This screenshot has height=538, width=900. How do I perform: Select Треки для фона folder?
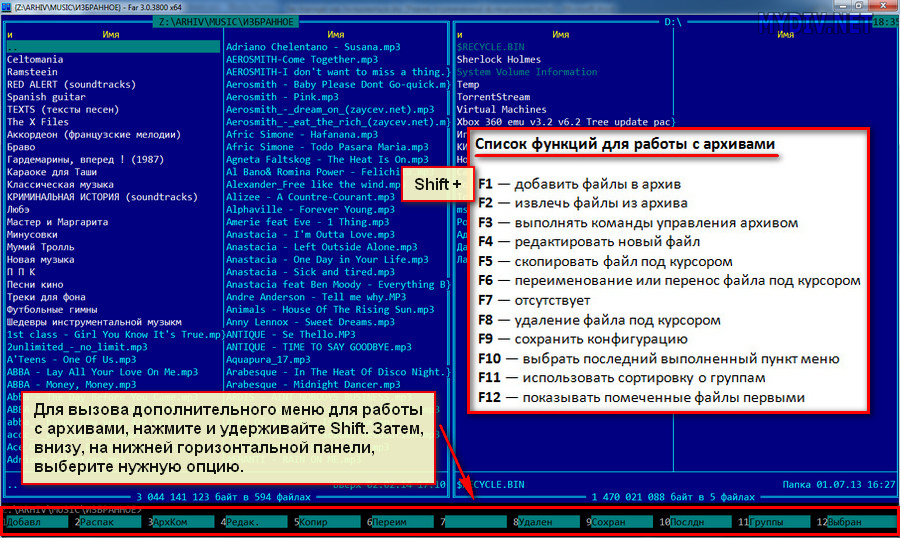point(46,297)
